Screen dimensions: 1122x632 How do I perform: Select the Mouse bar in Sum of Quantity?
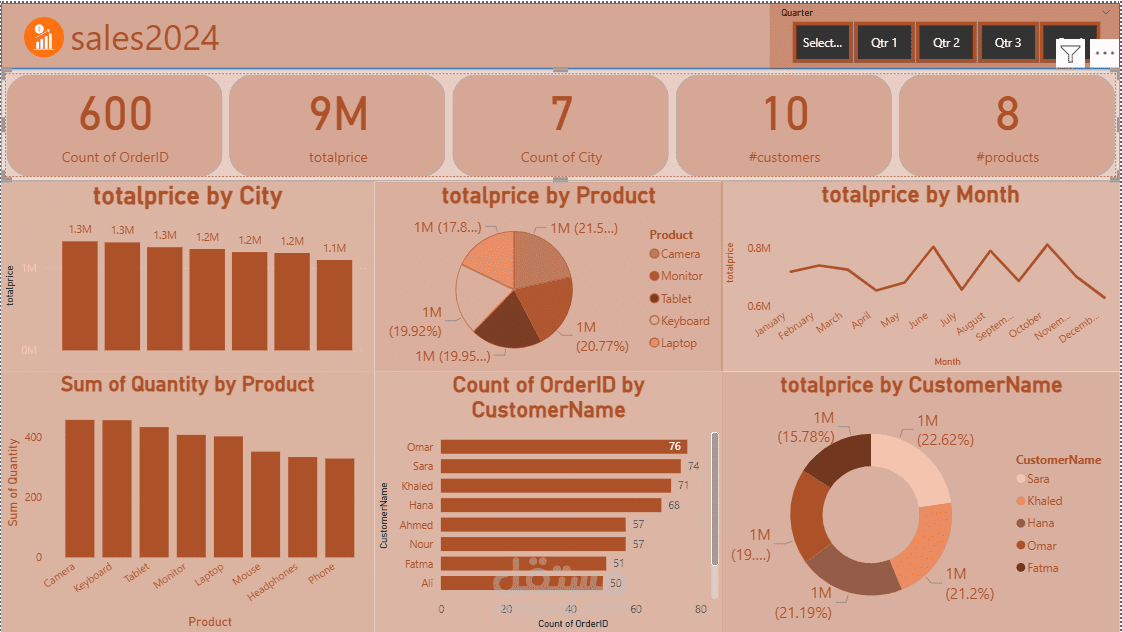265,505
